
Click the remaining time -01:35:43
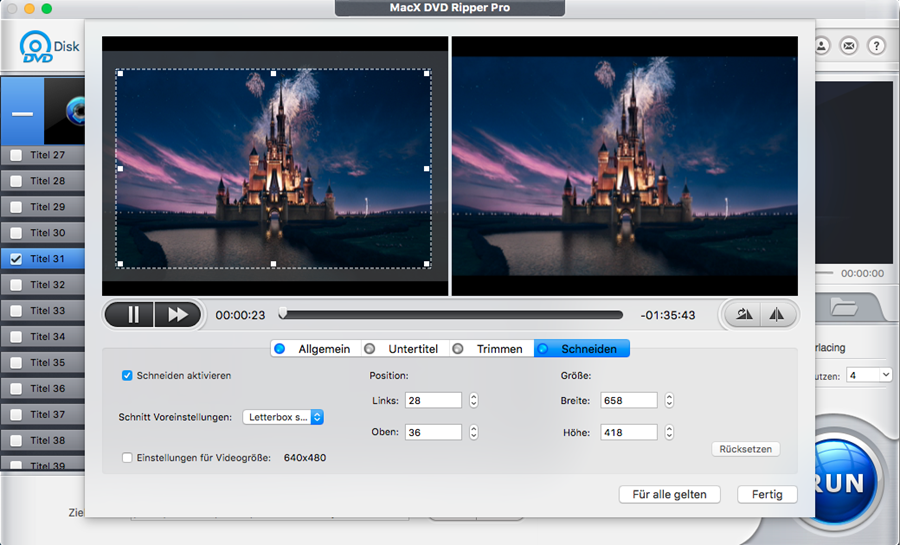[x=668, y=315]
